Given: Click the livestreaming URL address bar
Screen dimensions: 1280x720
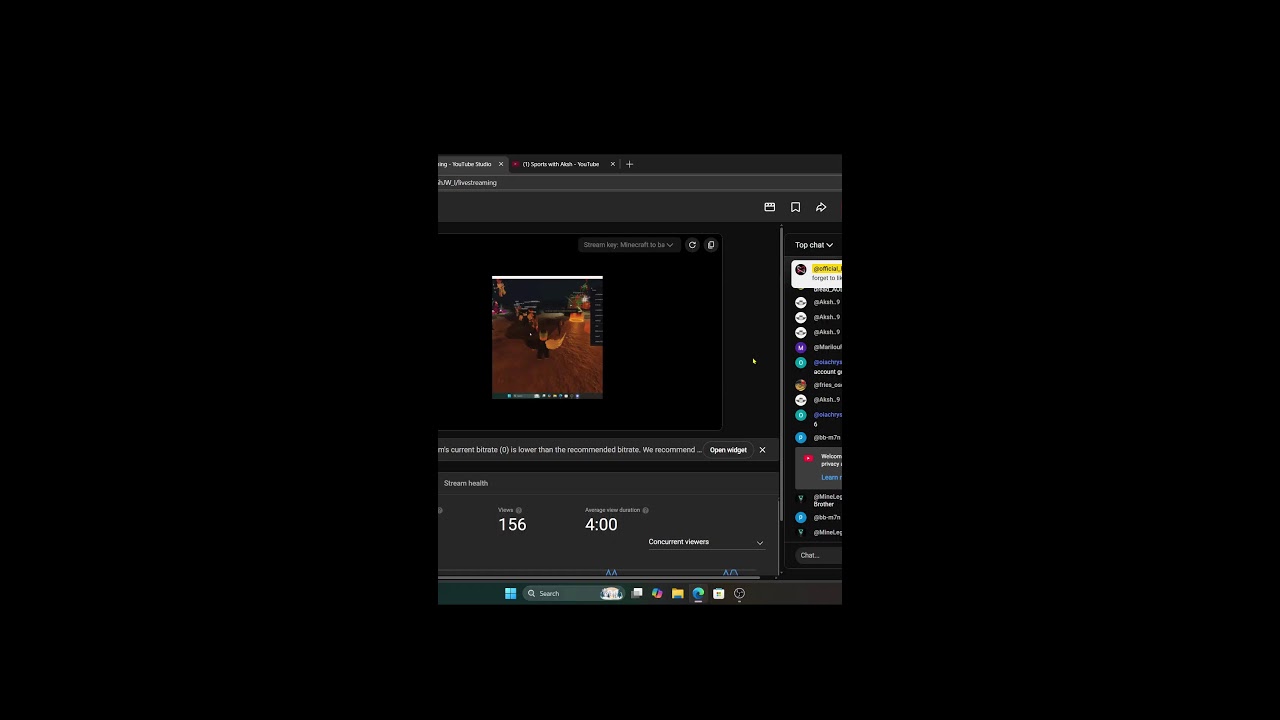Looking at the screenshot, I should (640, 183).
